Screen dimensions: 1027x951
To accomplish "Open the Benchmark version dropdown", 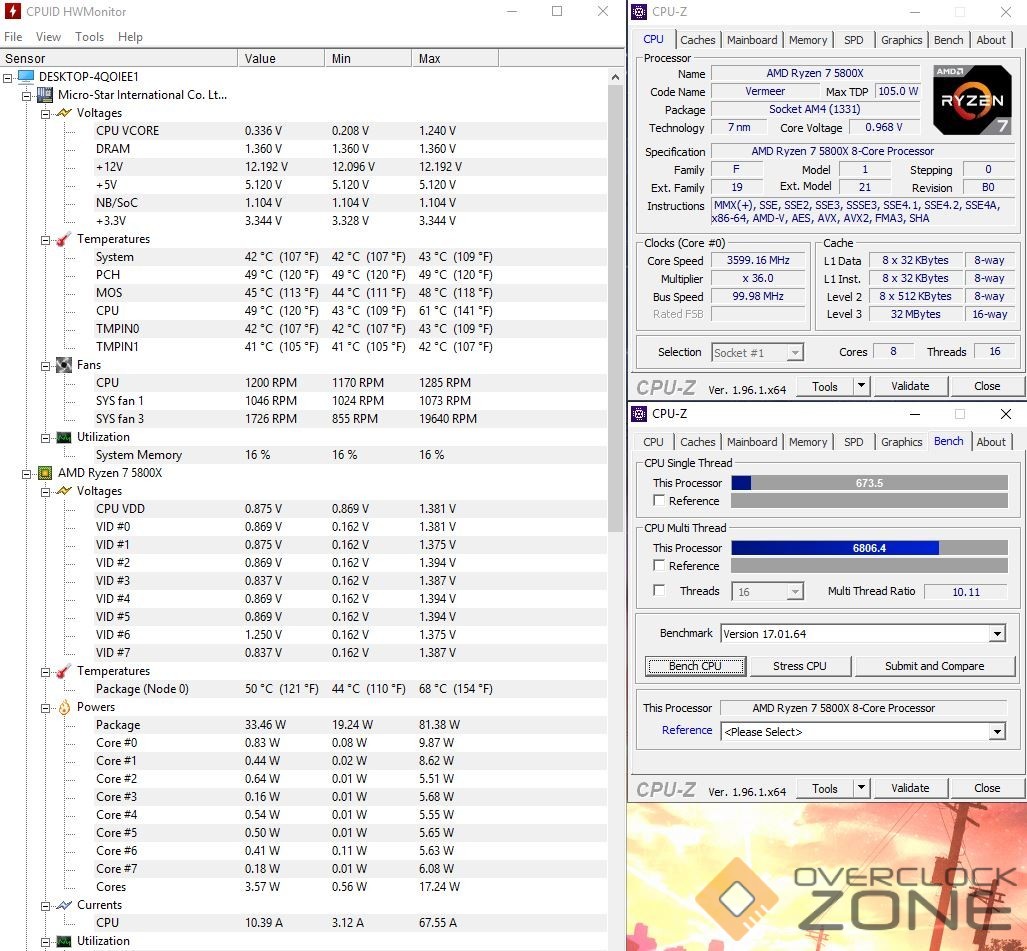I will coord(996,634).
